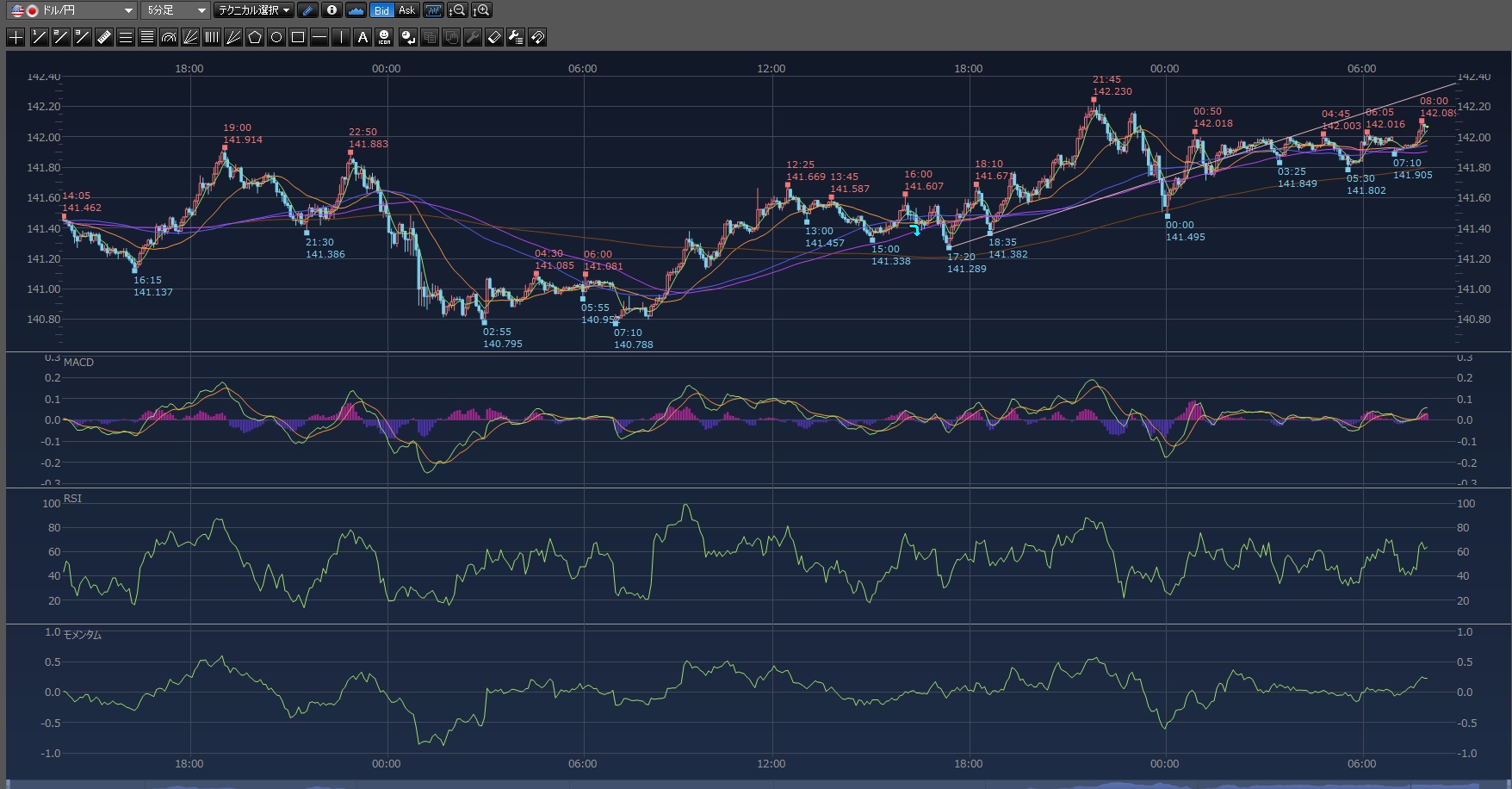Screen dimensions: 1512x789
Task: Select the rectangle drawing tool
Action: tap(298, 37)
